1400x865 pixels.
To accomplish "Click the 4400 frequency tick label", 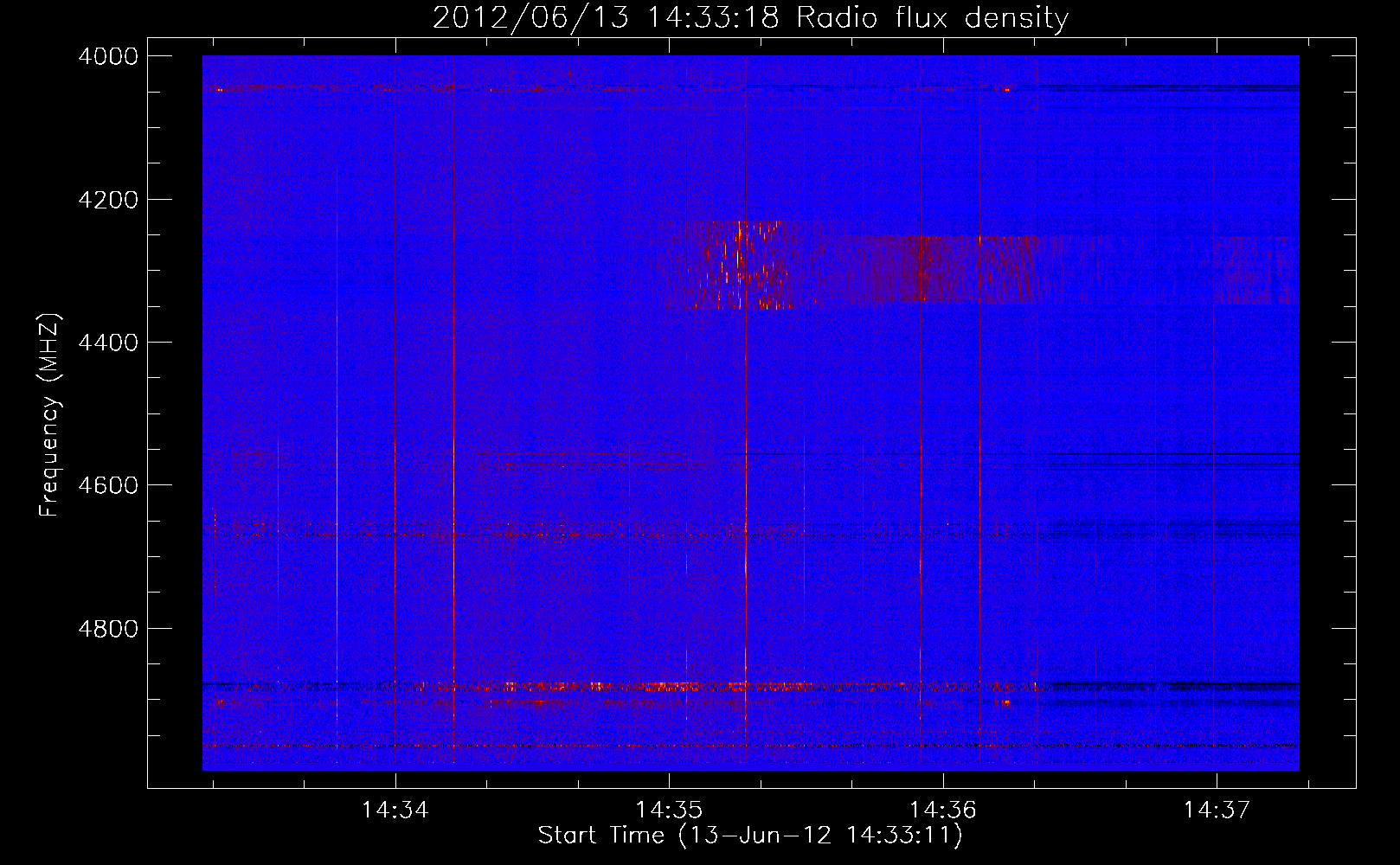I will (x=108, y=343).
